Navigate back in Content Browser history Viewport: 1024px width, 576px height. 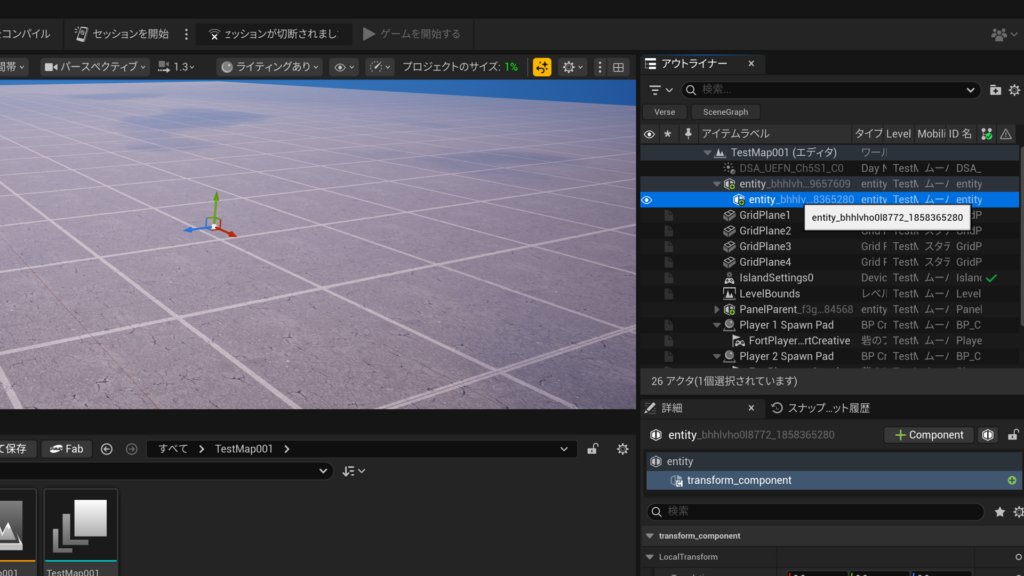click(107, 449)
